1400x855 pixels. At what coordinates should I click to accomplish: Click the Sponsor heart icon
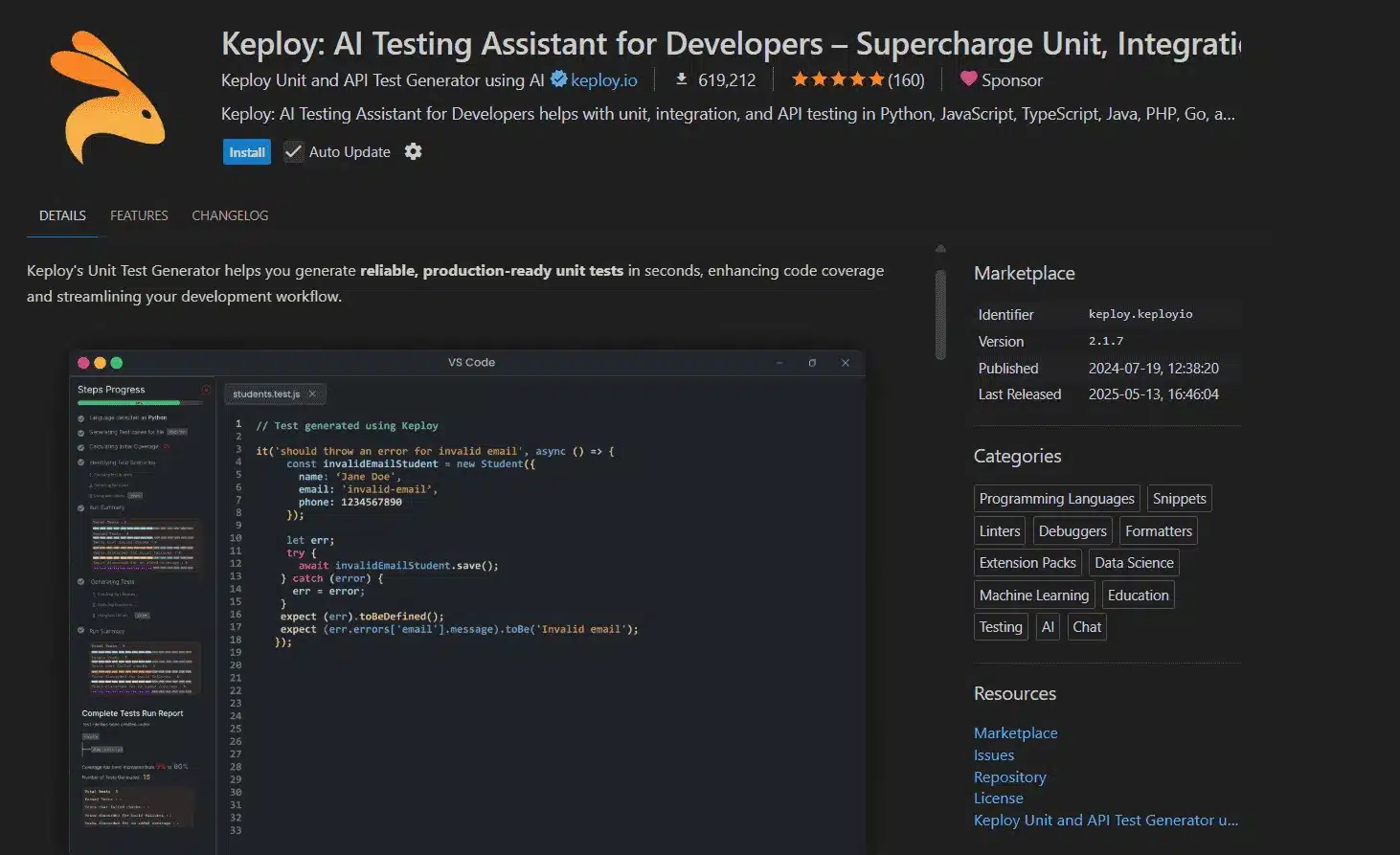click(968, 79)
